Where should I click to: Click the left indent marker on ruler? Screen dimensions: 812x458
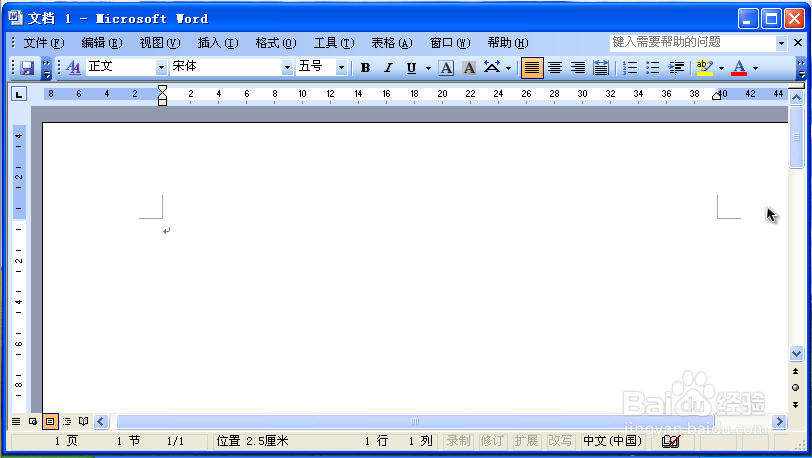[163, 101]
